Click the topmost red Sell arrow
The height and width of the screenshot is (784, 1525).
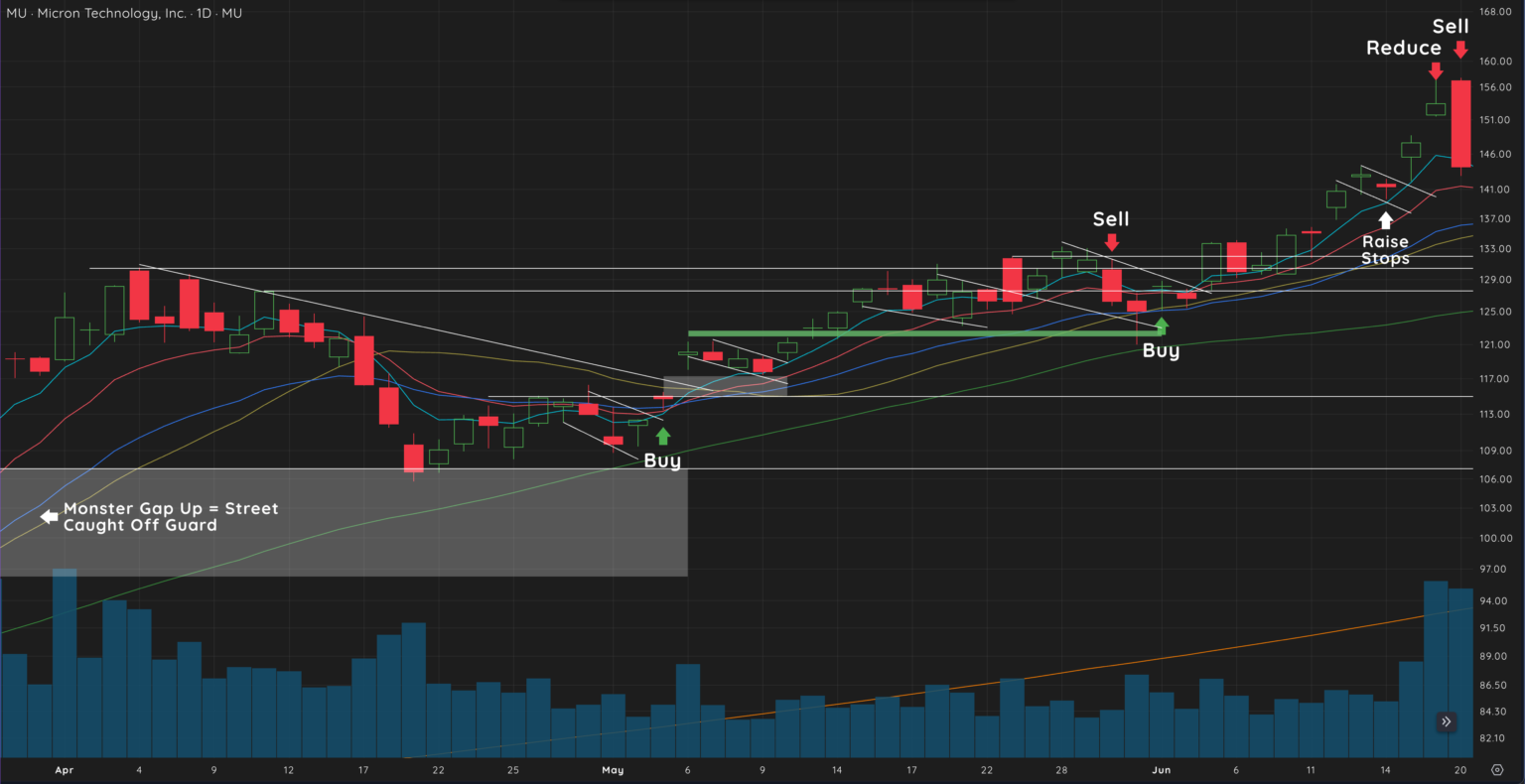(x=1460, y=49)
